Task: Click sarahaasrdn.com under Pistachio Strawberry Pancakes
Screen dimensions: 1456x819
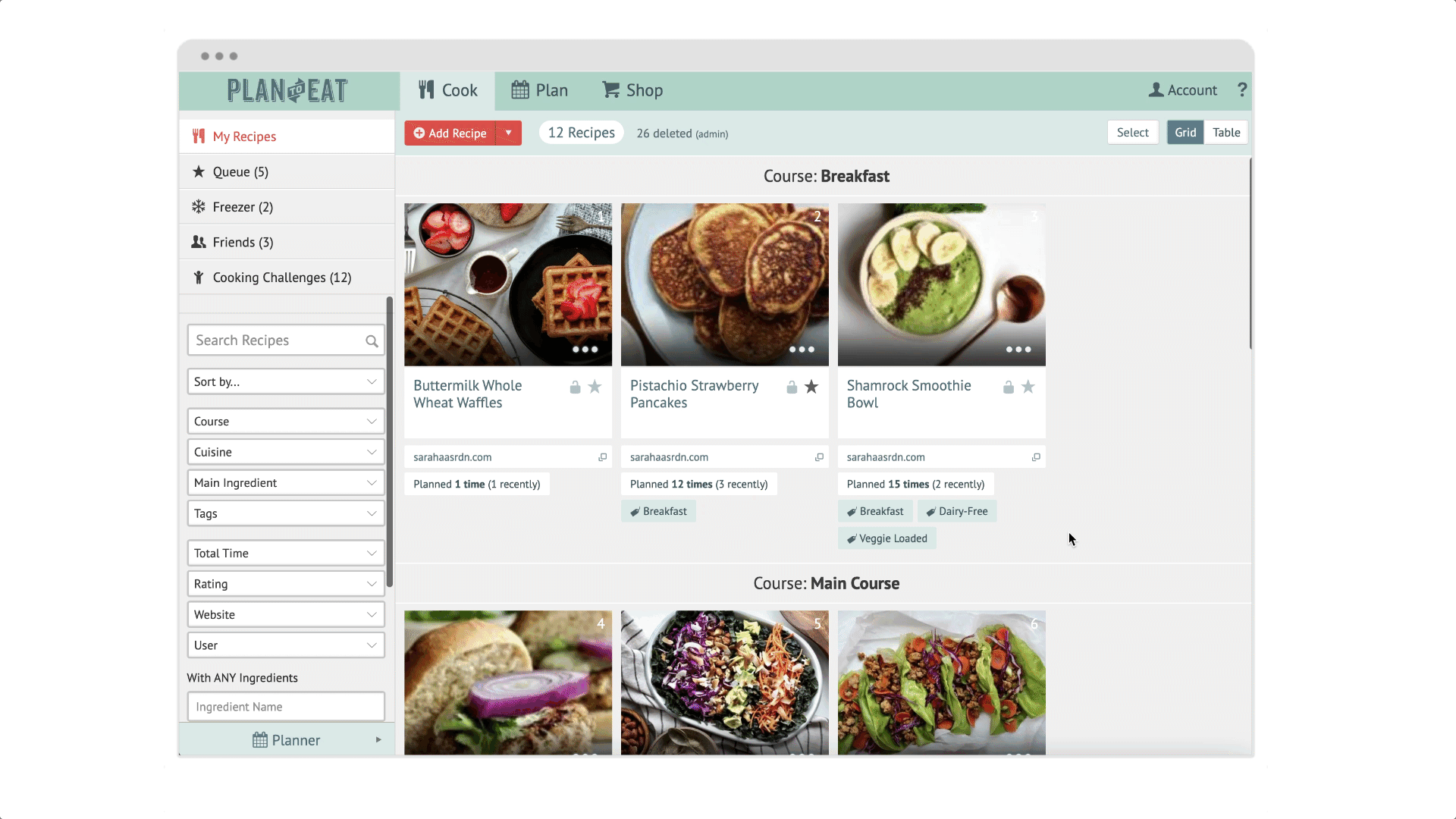Action: coord(670,457)
